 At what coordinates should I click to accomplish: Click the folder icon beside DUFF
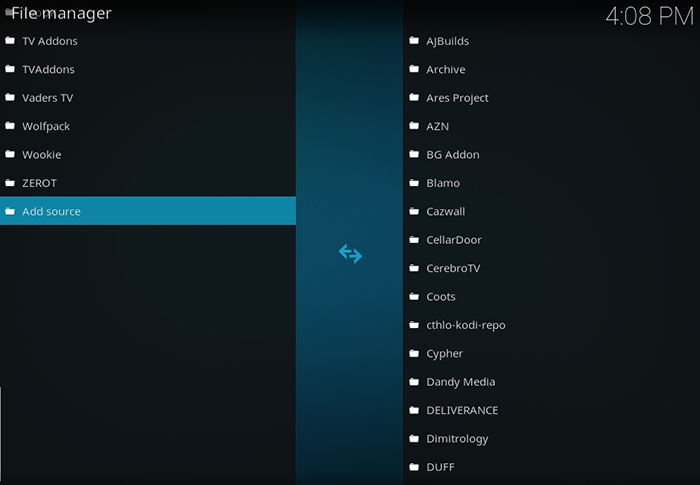click(x=414, y=467)
